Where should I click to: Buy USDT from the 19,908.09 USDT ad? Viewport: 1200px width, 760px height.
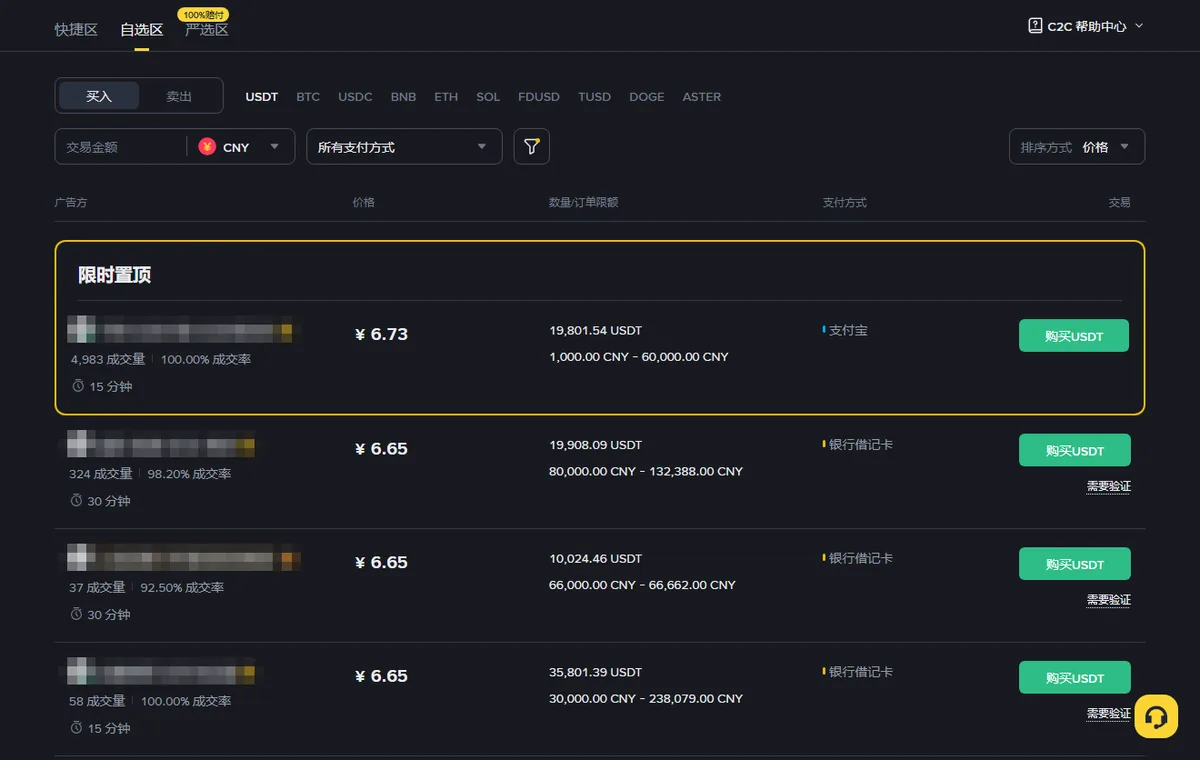pos(1075,450)
